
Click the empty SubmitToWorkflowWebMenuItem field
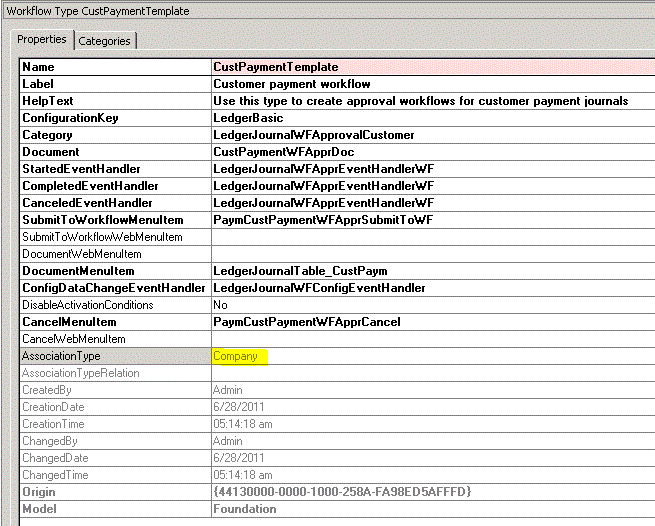pos(430,237)
